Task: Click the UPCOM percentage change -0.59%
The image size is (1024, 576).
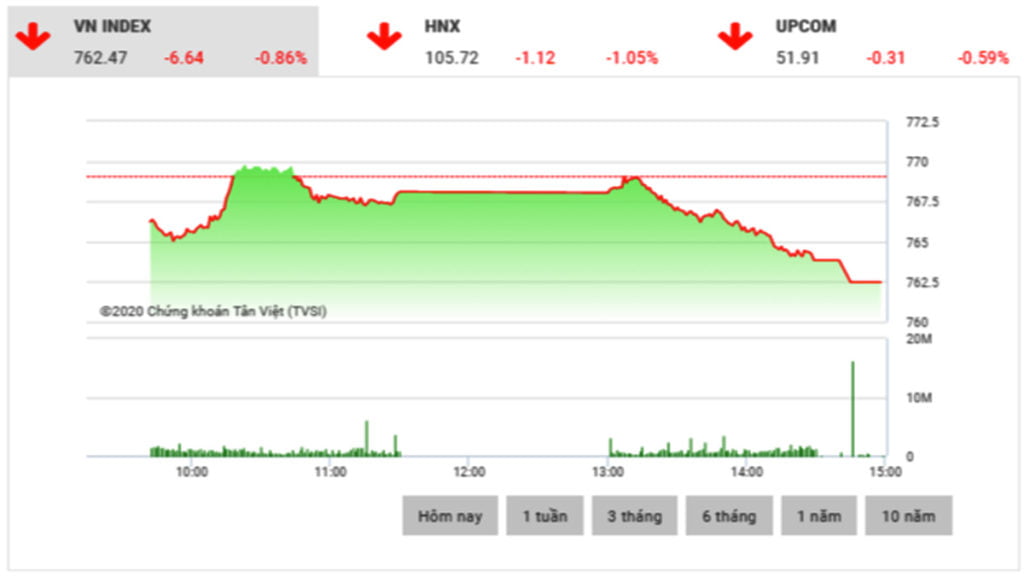Action: pos(982,58)
